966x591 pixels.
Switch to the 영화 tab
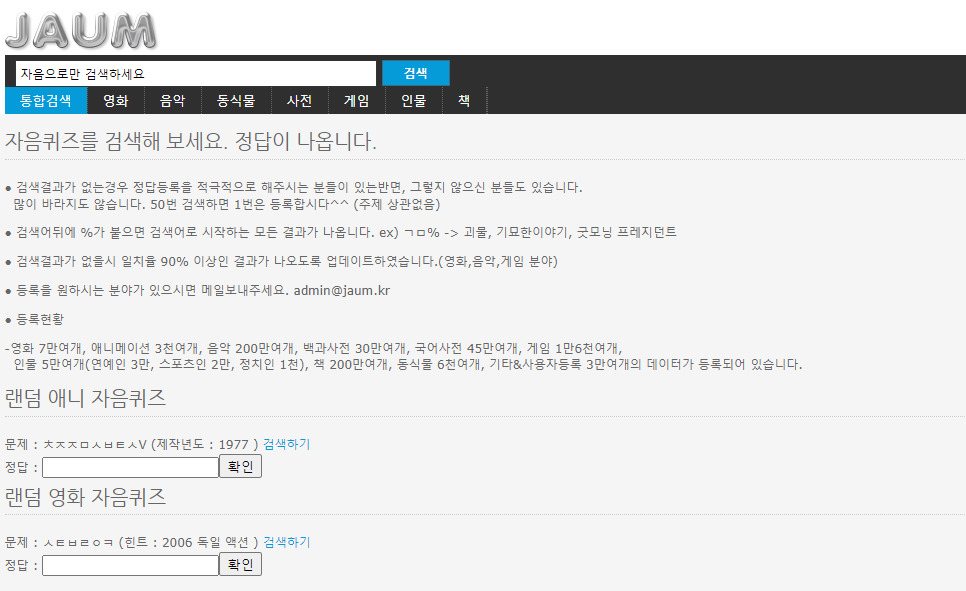point(115,100)
